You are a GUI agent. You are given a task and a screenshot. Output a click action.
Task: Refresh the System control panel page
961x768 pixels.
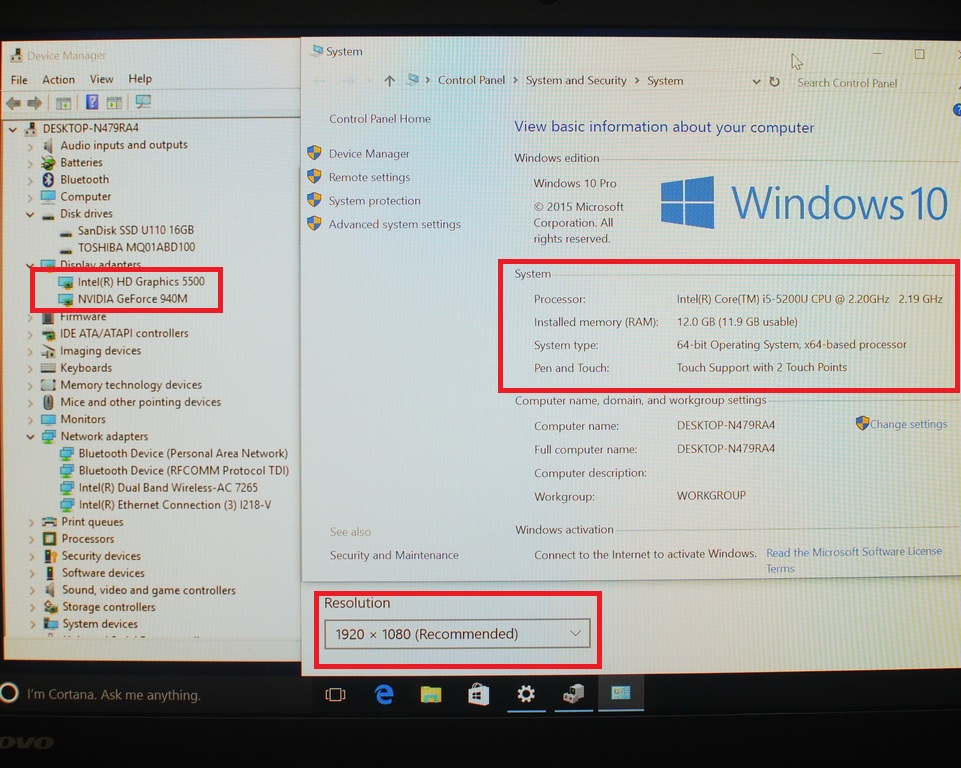click(x=775, y=82)
